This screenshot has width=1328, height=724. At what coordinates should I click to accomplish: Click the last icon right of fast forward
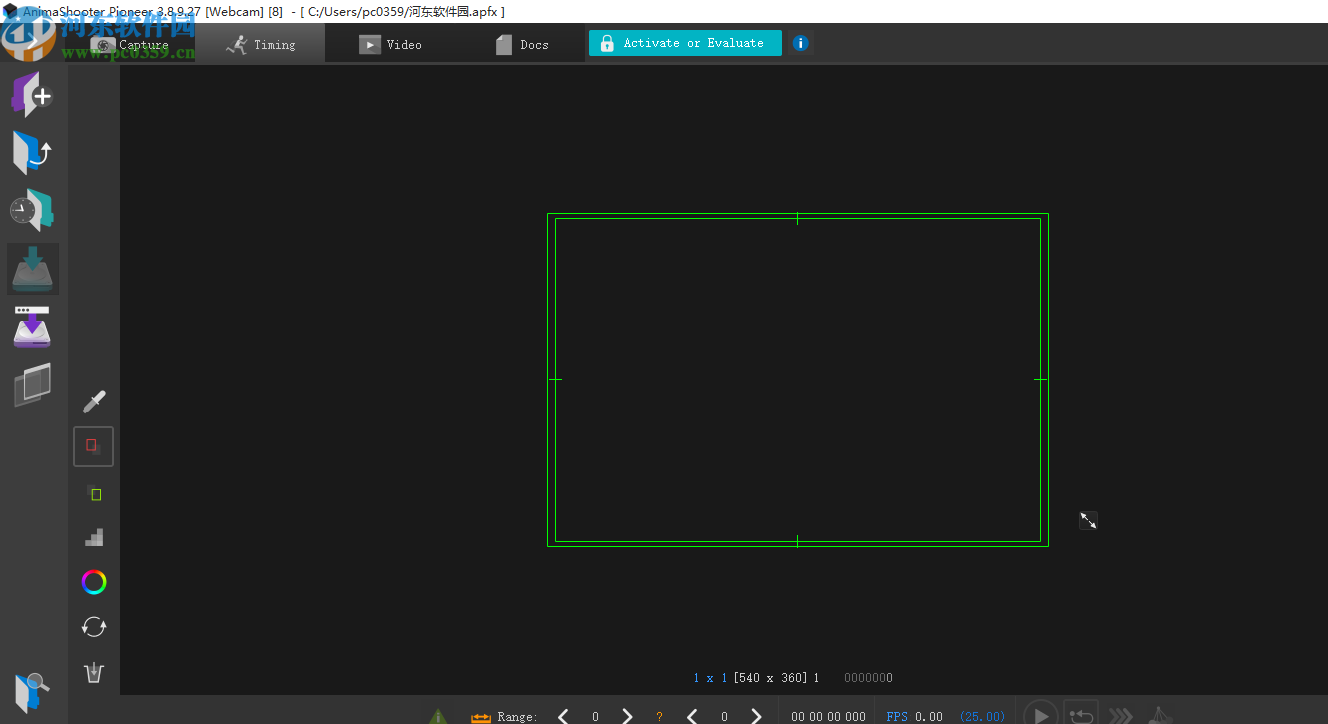click(x=1159, y=715)
